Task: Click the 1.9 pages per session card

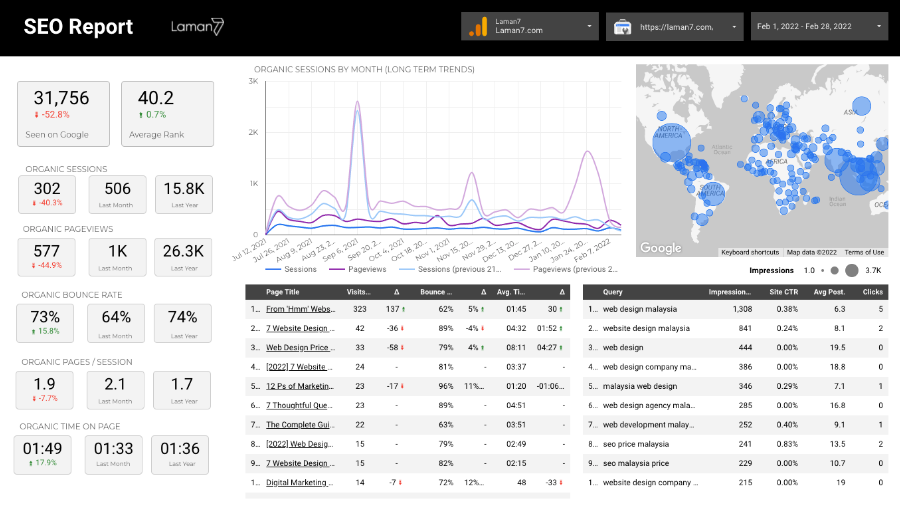Action: coord(44,390)
